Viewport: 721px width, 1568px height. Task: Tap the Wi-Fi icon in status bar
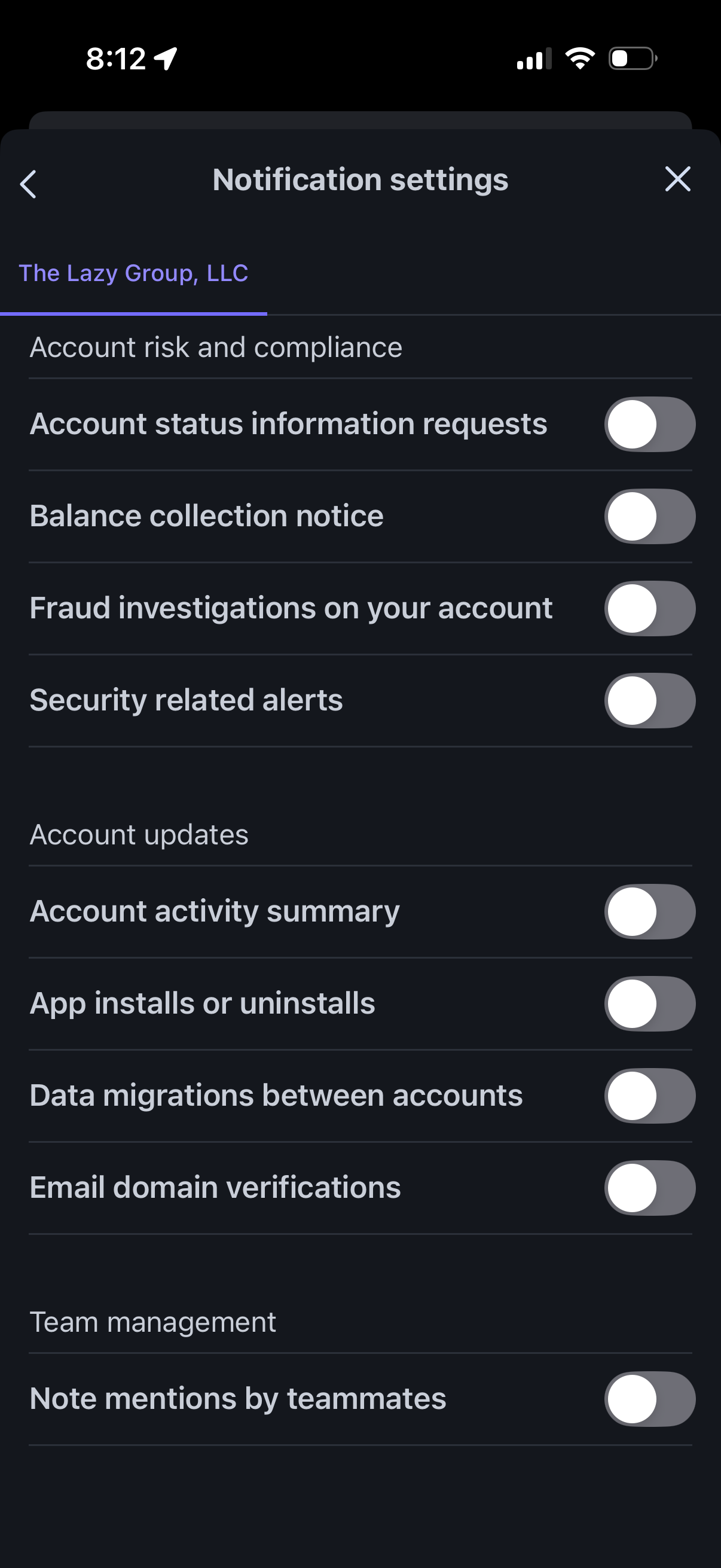pos(580,59)
